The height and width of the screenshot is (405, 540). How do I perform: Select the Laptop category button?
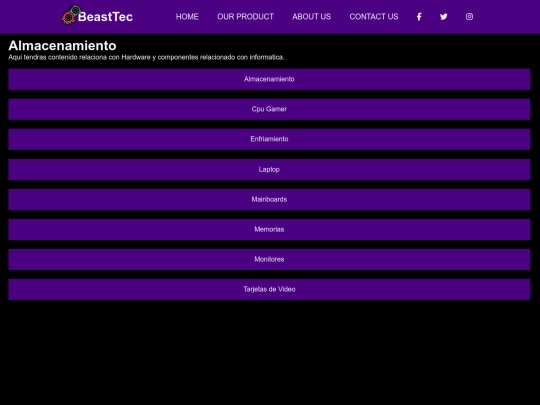coord(269,169)
